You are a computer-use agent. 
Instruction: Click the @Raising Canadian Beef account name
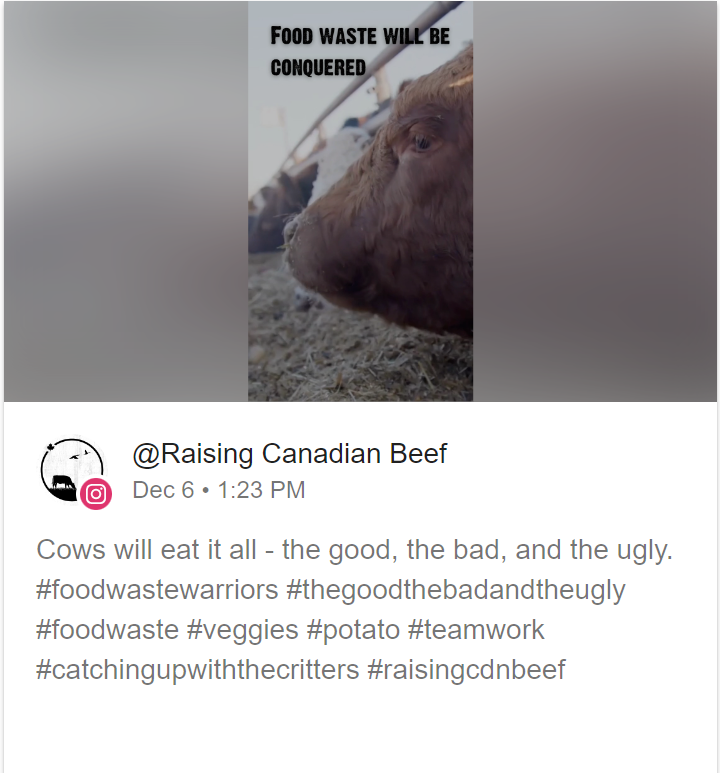click(289, 453)
